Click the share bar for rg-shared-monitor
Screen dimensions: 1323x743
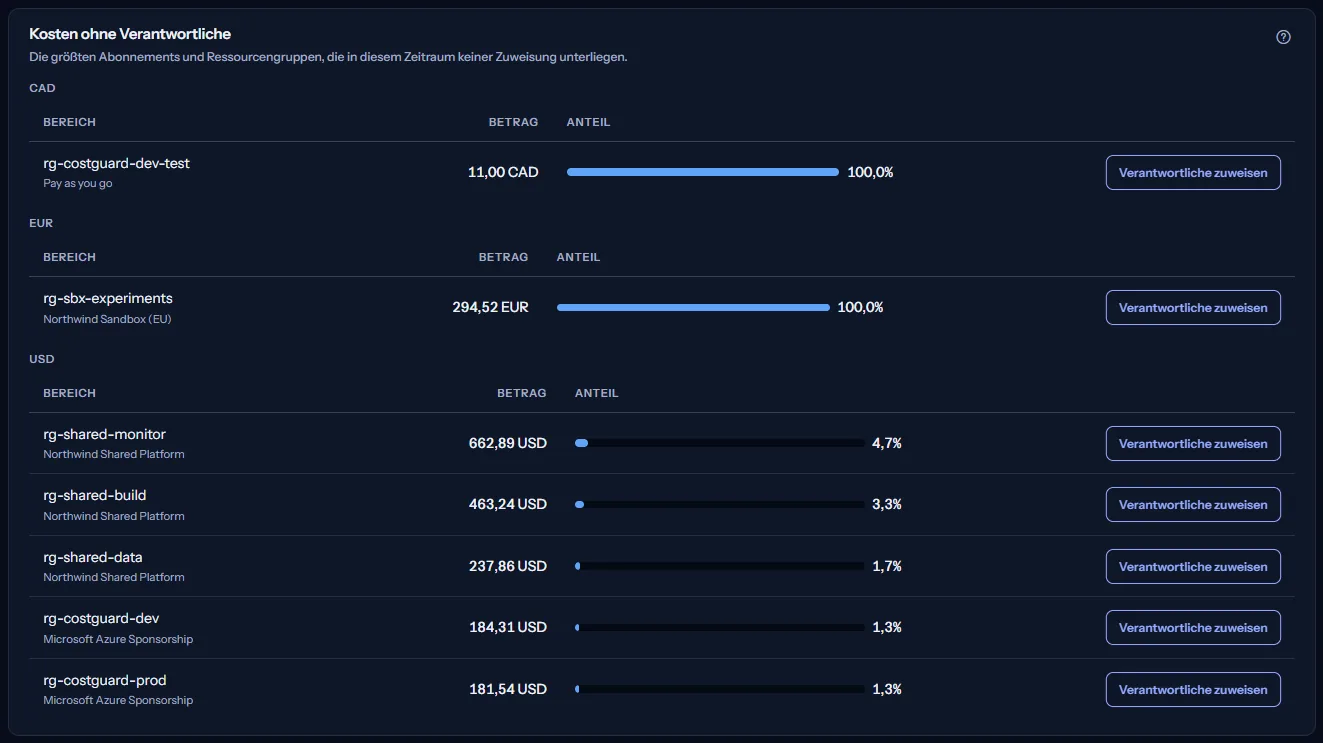[720, 443]
